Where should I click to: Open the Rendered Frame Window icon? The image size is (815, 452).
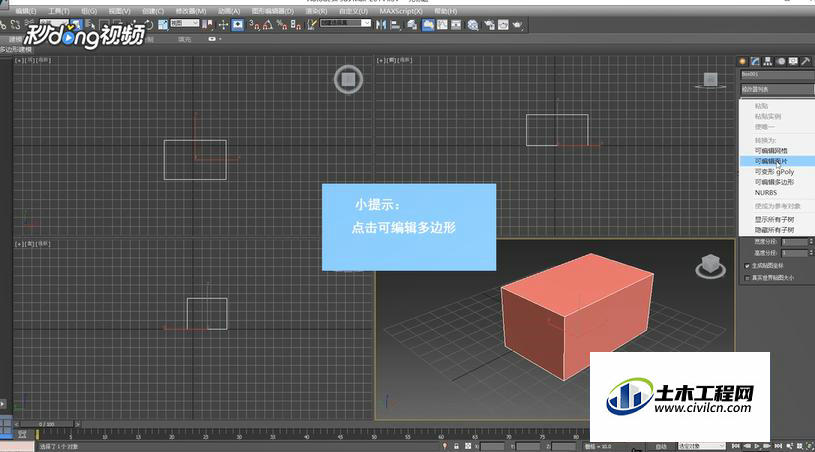point(503,24)
